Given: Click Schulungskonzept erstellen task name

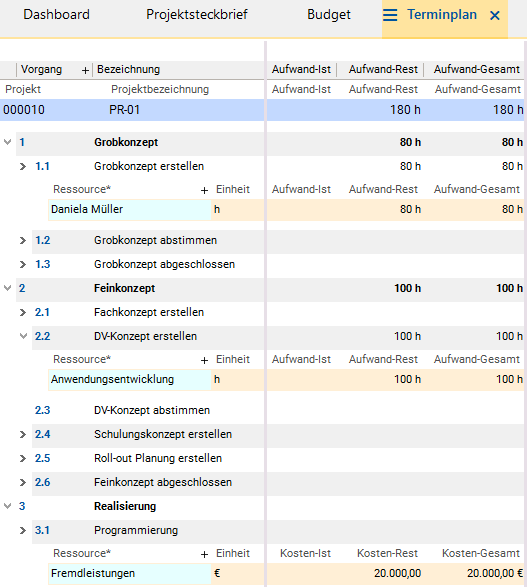Looking at the screenshot, I should pyautogui.click(x=163, y=434).
